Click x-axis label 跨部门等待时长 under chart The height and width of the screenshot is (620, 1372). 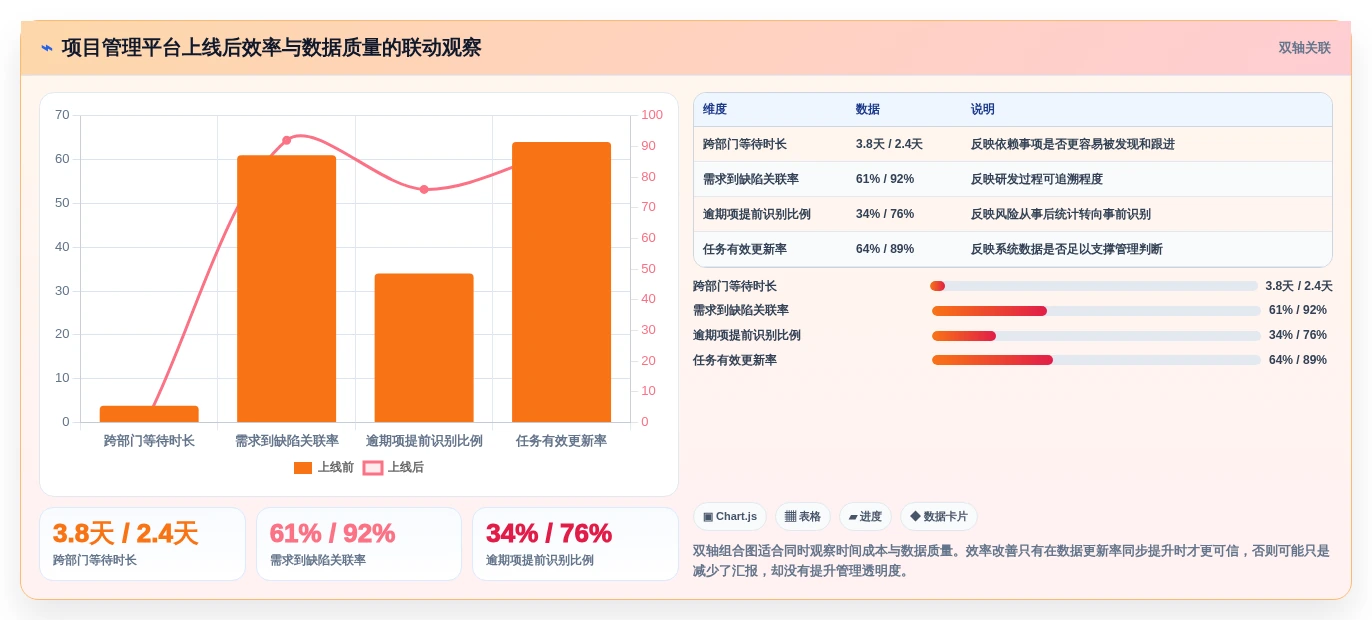pyautogui.click(x=149, y=441)
